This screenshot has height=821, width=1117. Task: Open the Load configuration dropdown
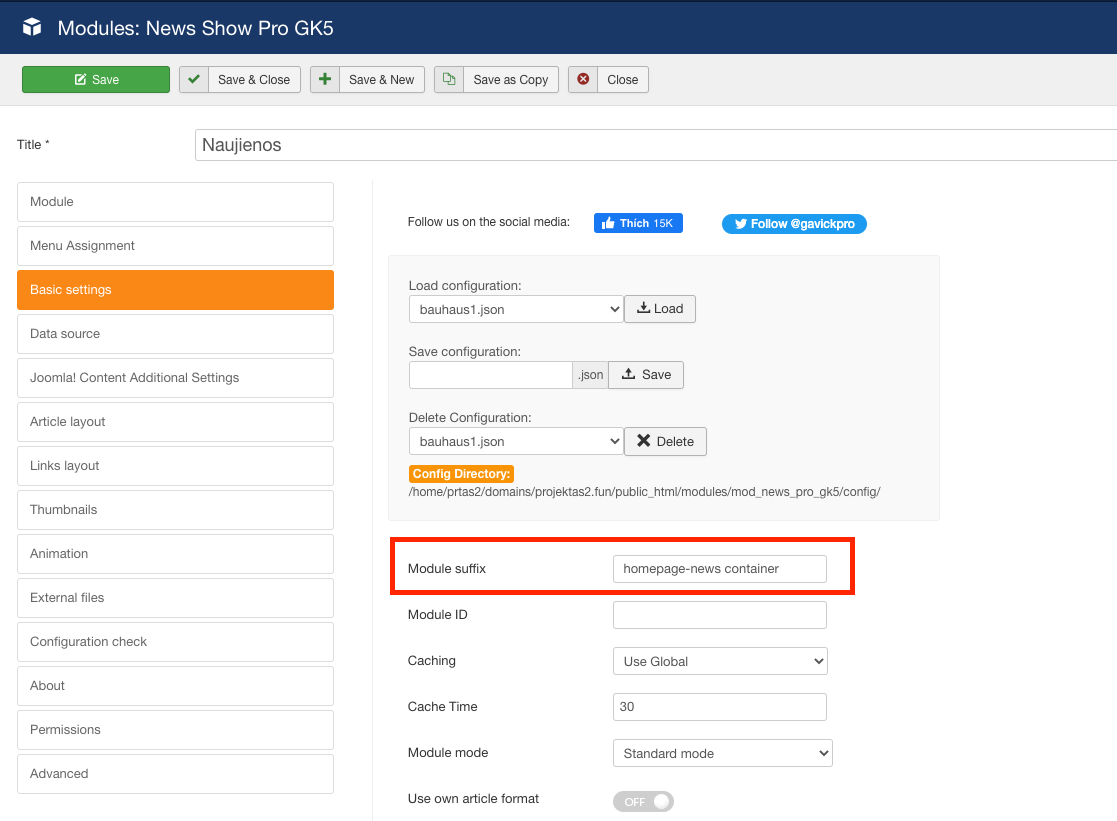(x=516, y=310)
